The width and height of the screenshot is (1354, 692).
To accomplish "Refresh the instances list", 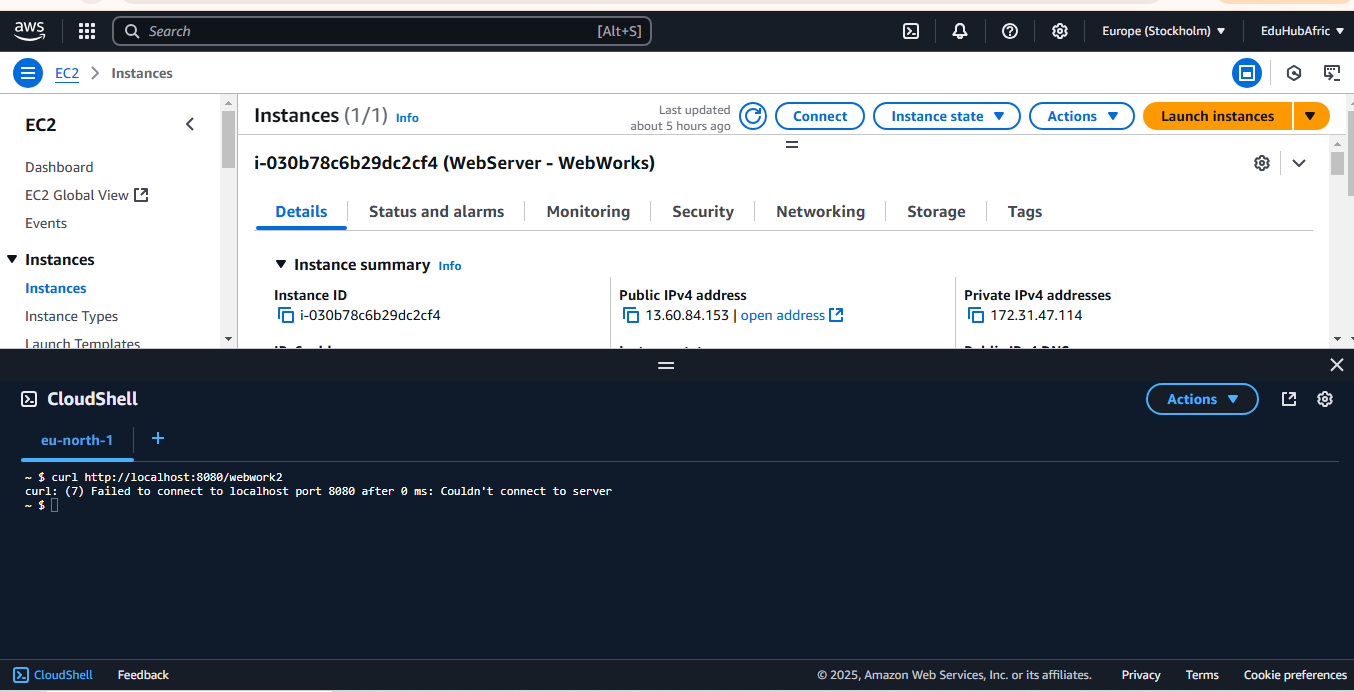I will (x=753, y=116).
